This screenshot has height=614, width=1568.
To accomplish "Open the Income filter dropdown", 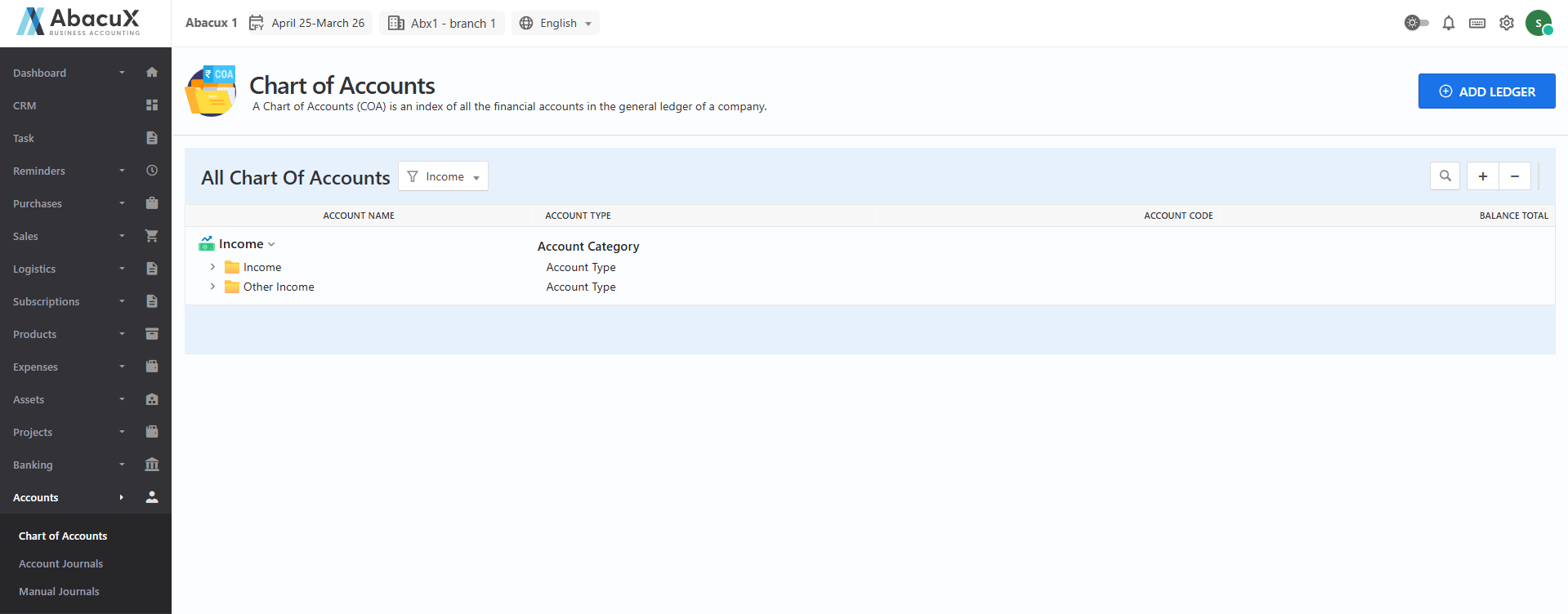I will coord(443,176).
